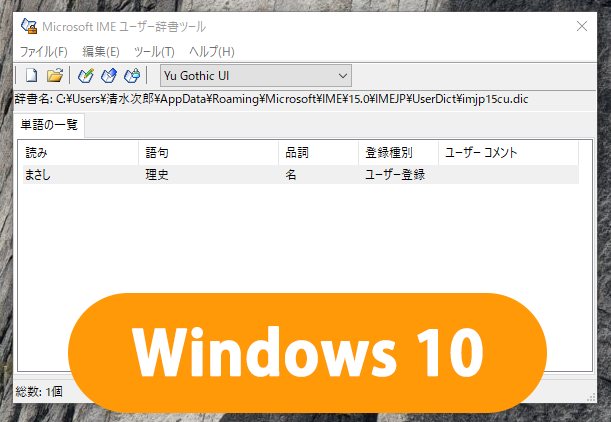Open the ヘルプ(H) menu
Screen dimensions: 611x422
212,51
